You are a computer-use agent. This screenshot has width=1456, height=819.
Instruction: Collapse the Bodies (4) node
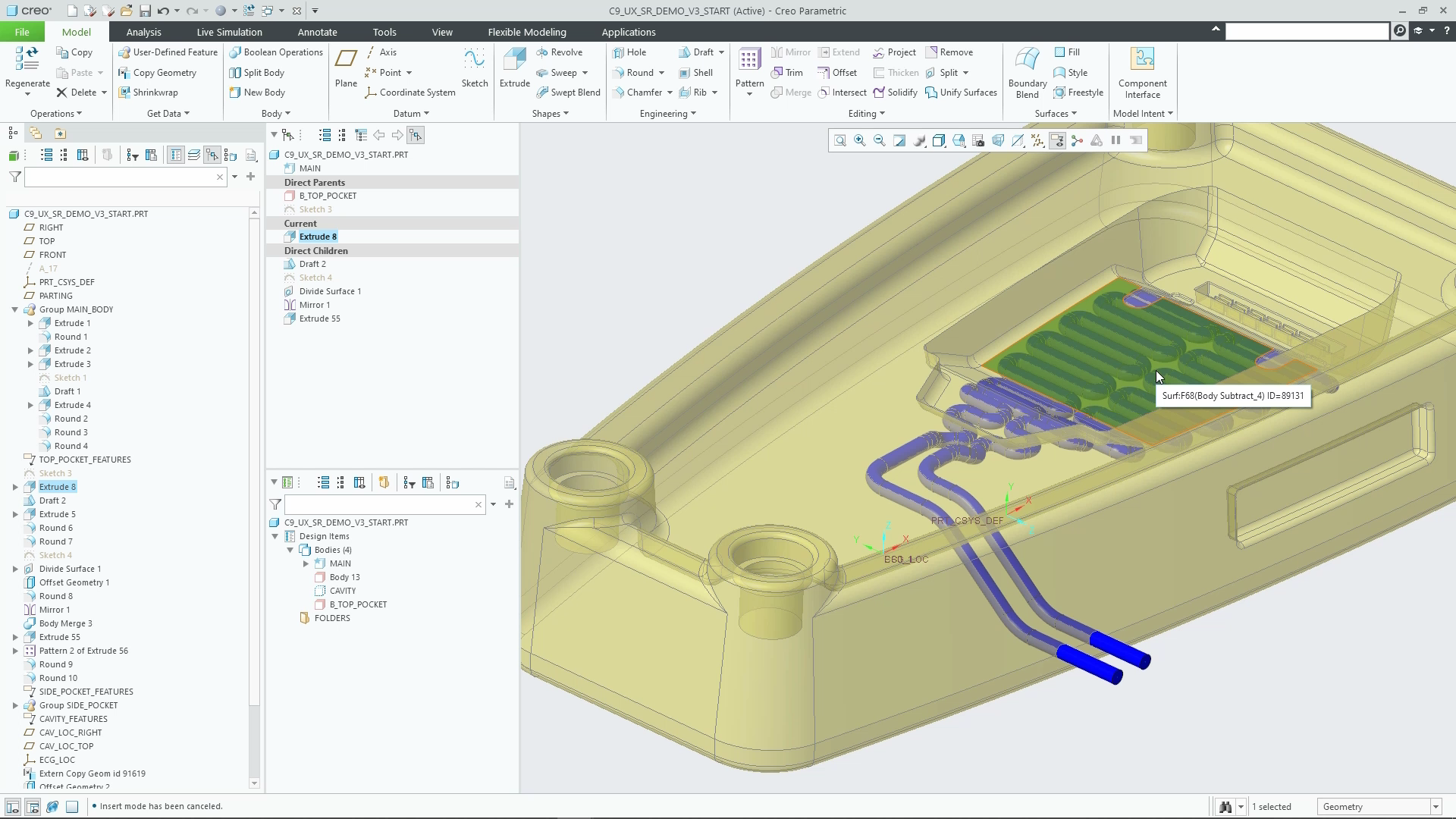290,550
